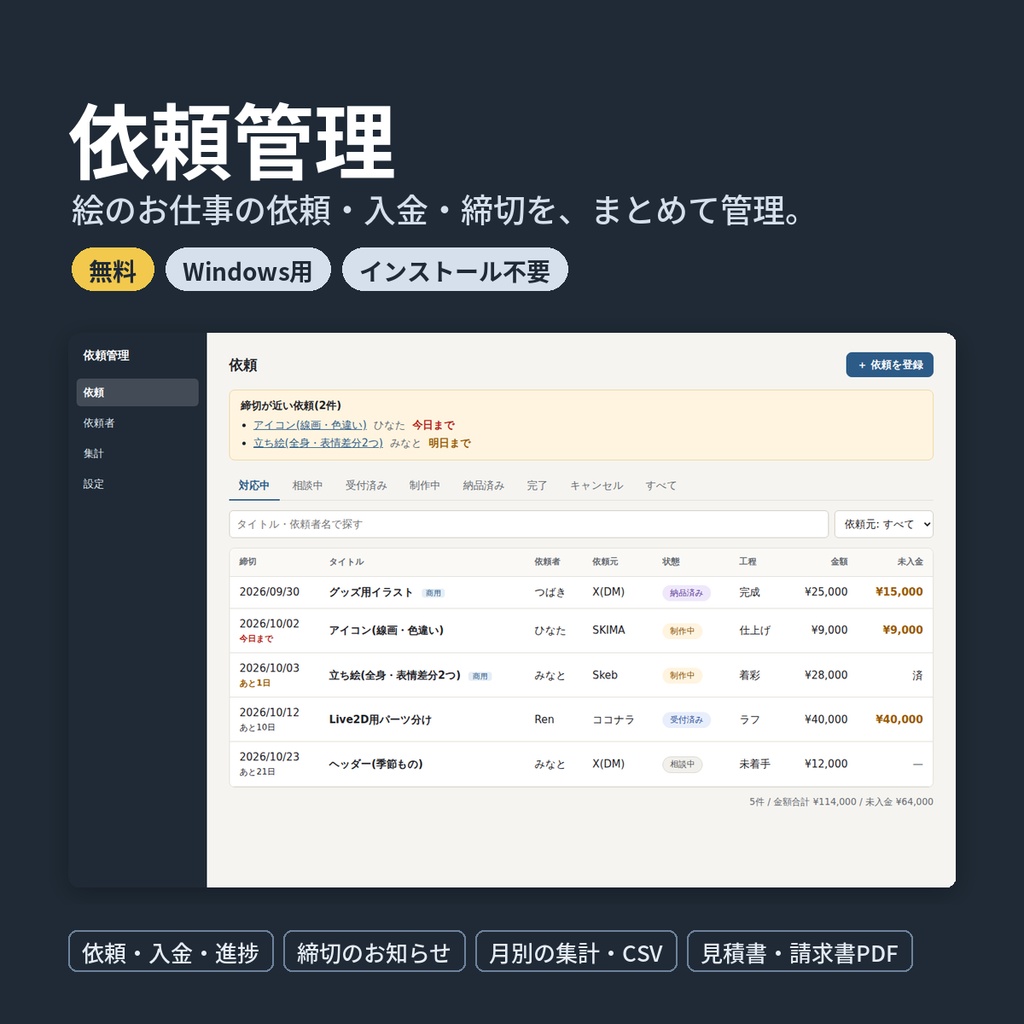Focus the タイトル・依頼者名で探す search field
The height and width of the screenshot is (1024, 1024).
[528, 524]
